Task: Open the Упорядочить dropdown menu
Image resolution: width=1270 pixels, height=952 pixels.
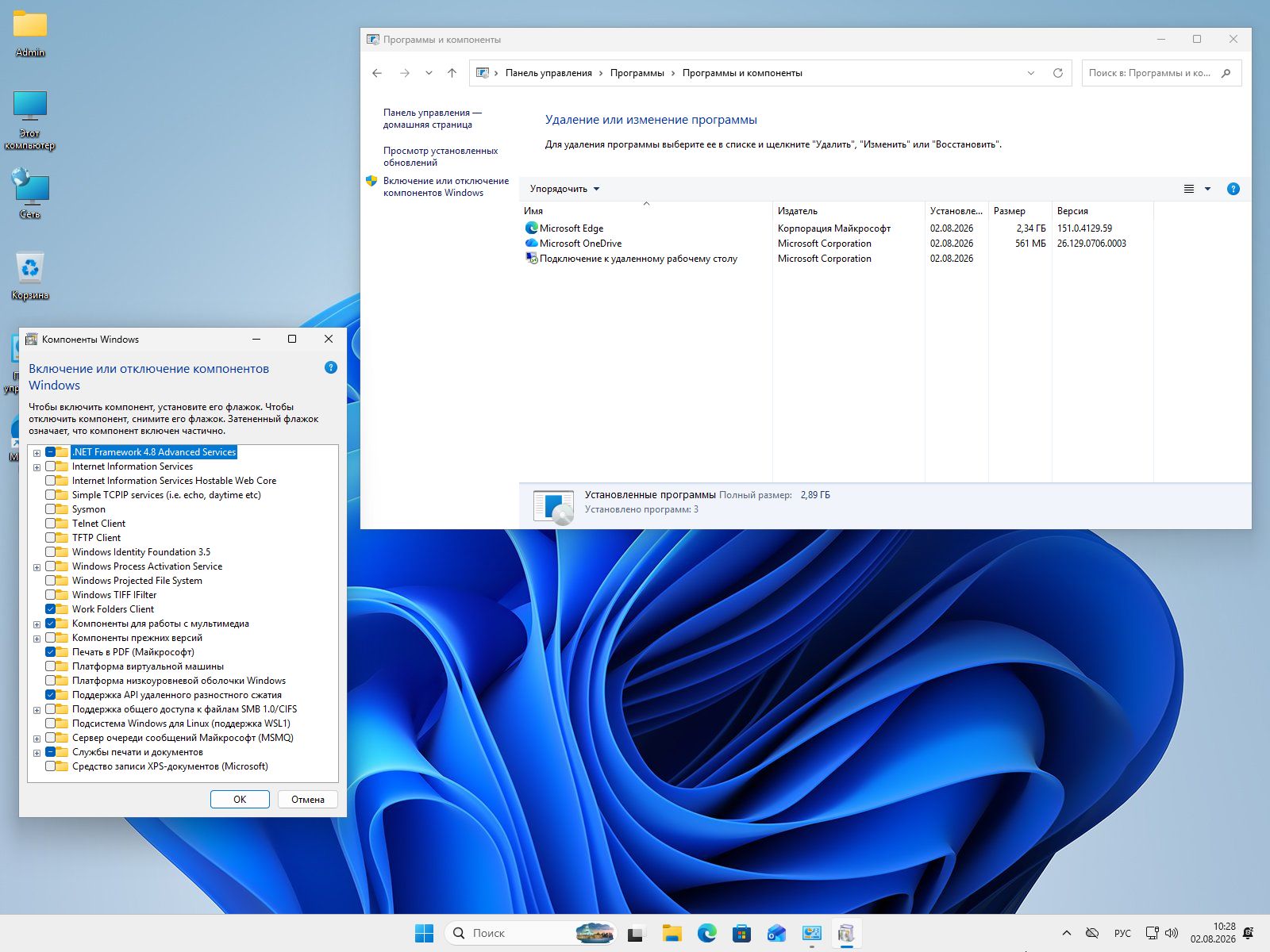Action: (564, 189)
